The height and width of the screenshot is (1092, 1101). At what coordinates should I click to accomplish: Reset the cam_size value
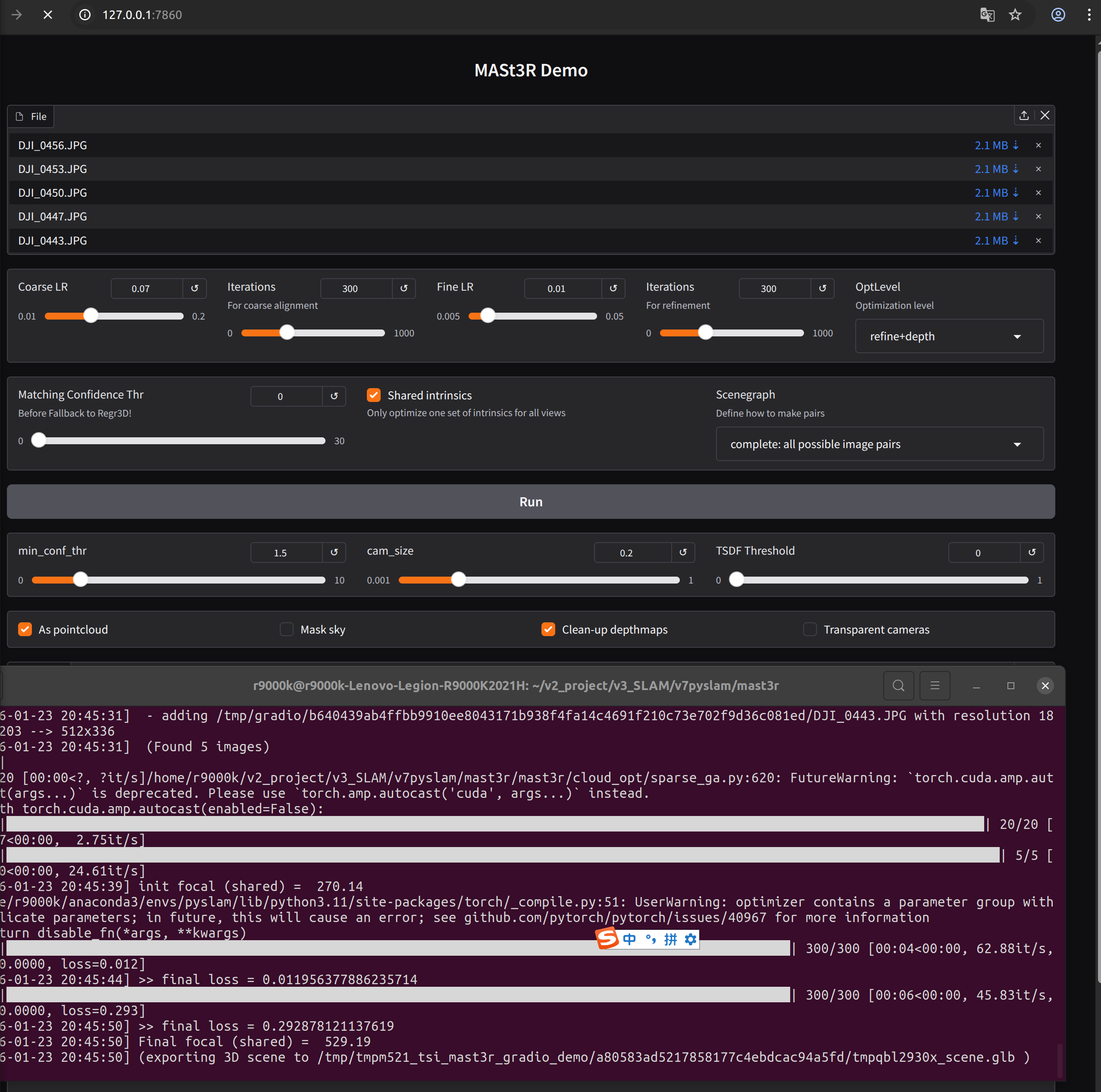(x=683, y=552)
